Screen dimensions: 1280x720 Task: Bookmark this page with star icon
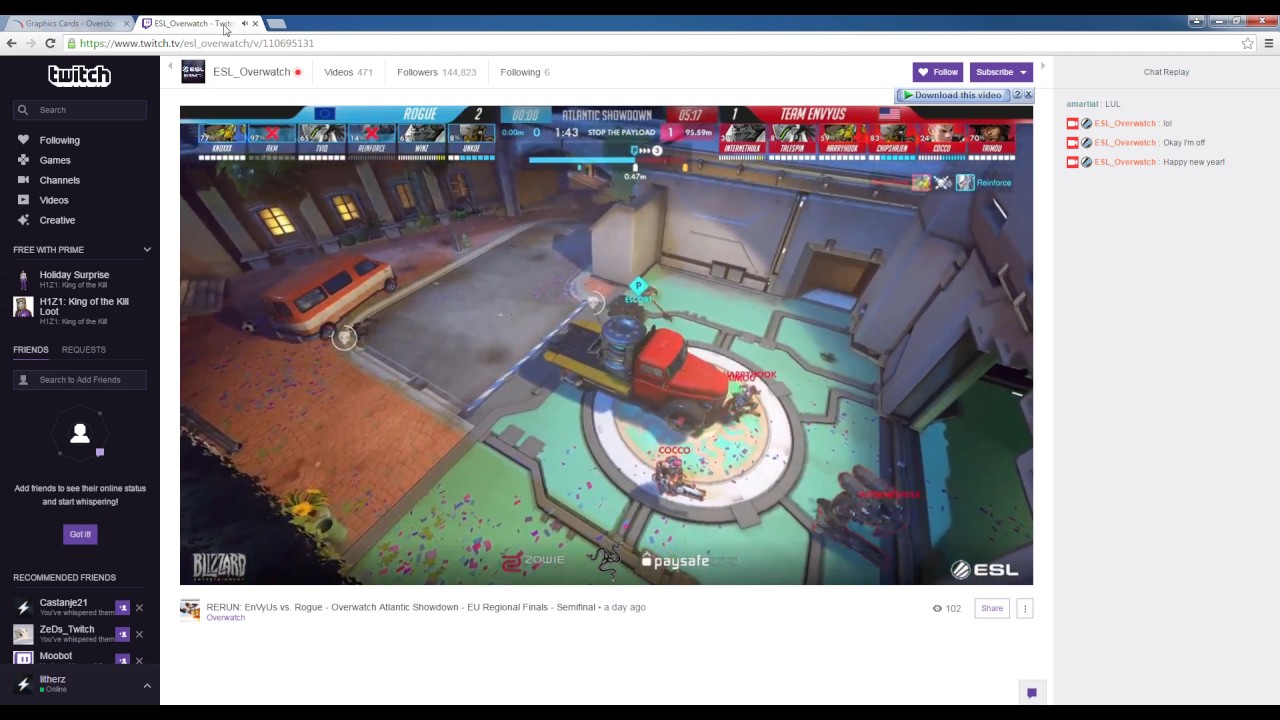coord(1247,43)
